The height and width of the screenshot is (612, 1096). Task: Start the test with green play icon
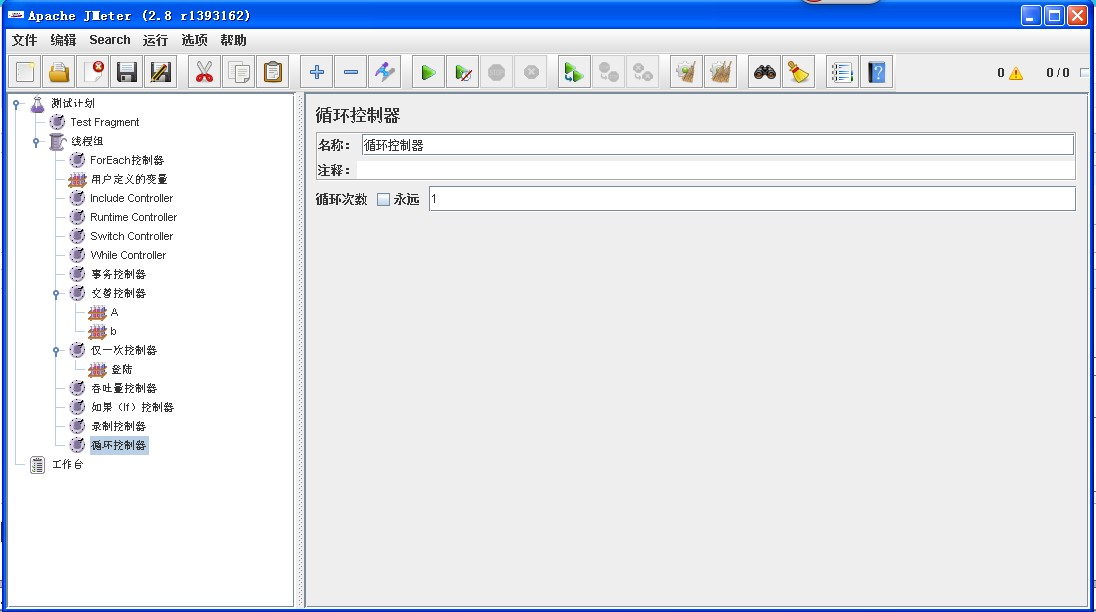click(428, 72)
